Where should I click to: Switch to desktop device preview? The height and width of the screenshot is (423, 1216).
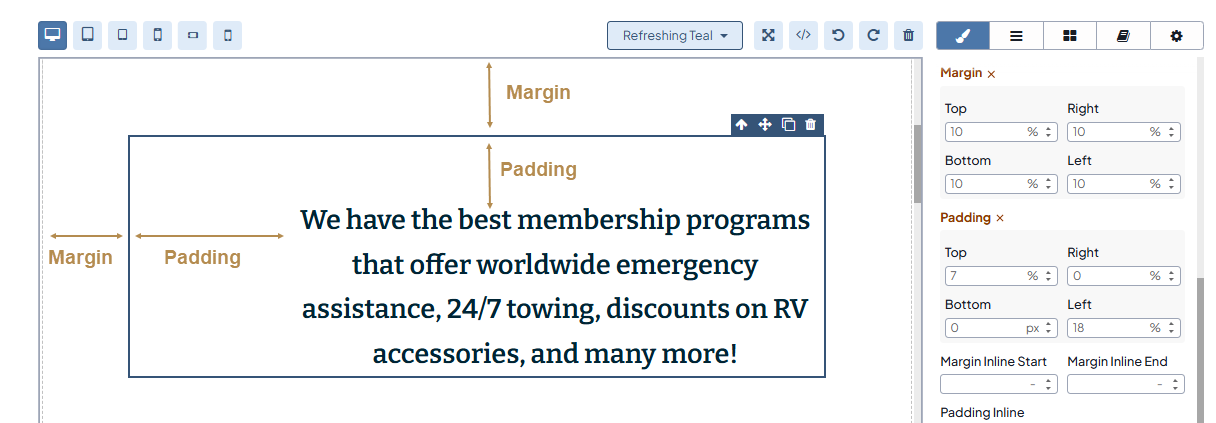click(53, 35)
